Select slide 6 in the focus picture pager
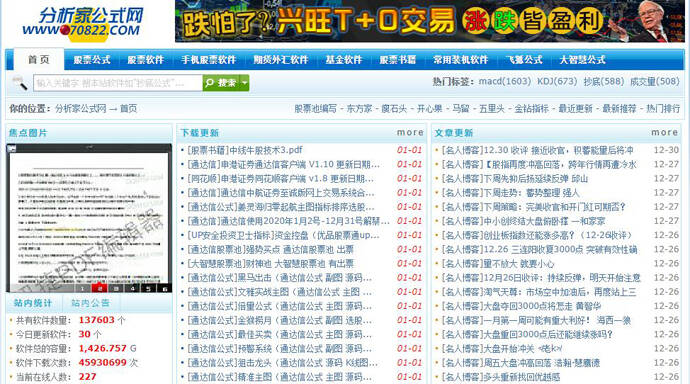This screenshot has width=690, height=384. (165, 289)
